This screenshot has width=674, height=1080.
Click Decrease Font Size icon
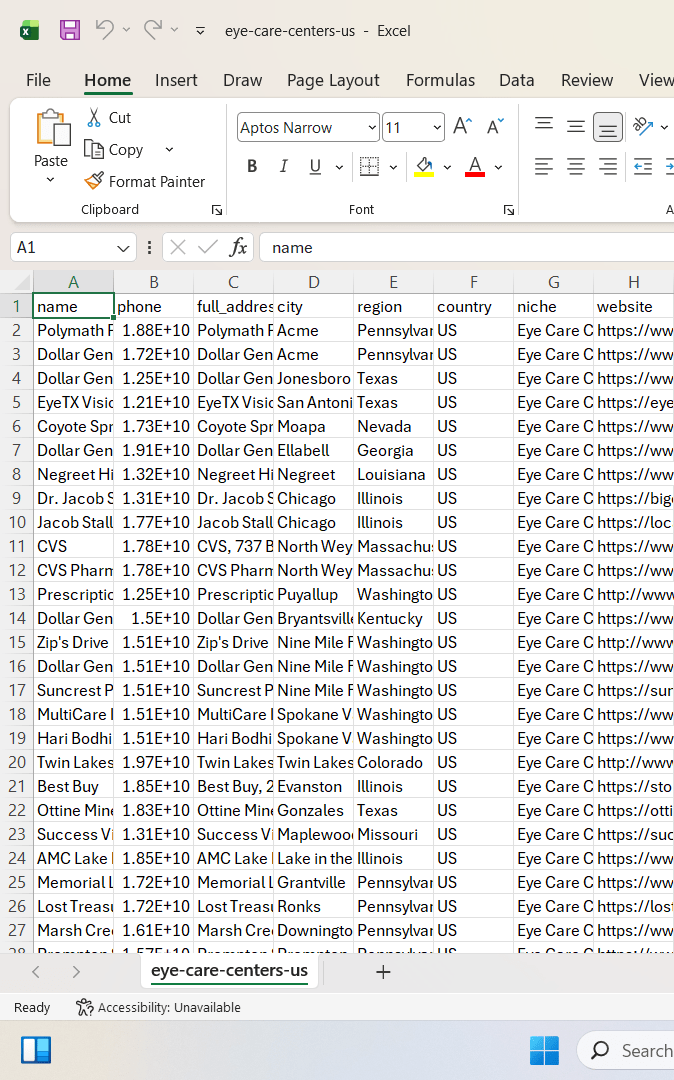[x=495, y=126]
